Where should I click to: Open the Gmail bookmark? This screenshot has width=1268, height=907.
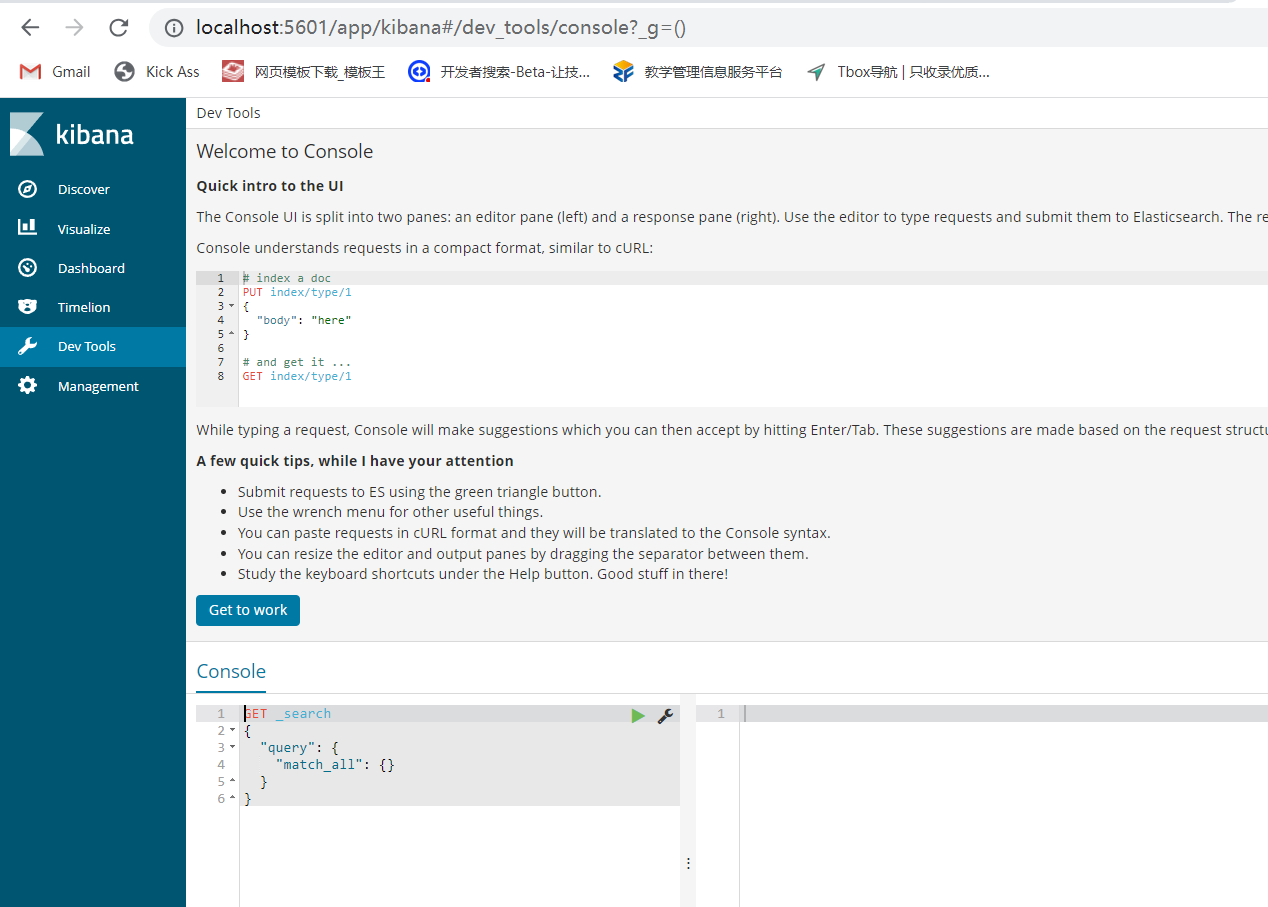(x=56, y=72)
